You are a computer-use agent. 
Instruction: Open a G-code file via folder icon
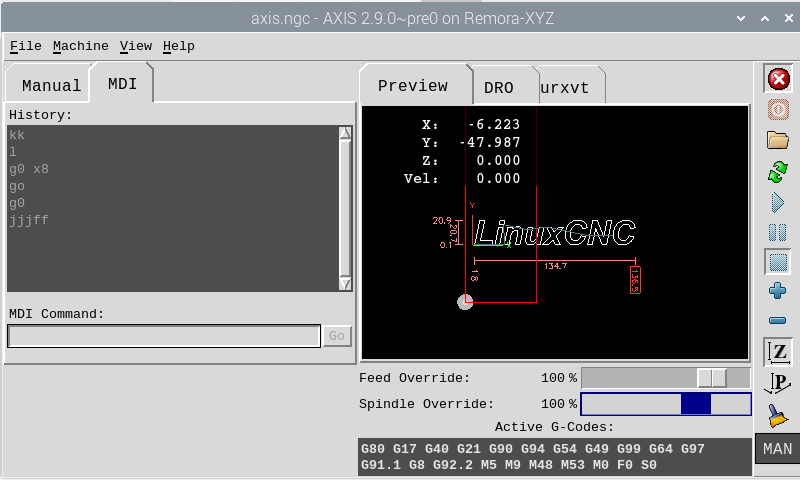(x=778, y=140)
